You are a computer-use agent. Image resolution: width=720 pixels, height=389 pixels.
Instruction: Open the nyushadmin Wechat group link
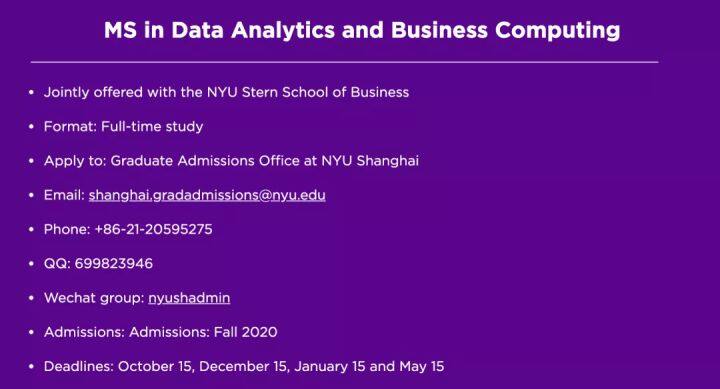(x=189, y=298)
